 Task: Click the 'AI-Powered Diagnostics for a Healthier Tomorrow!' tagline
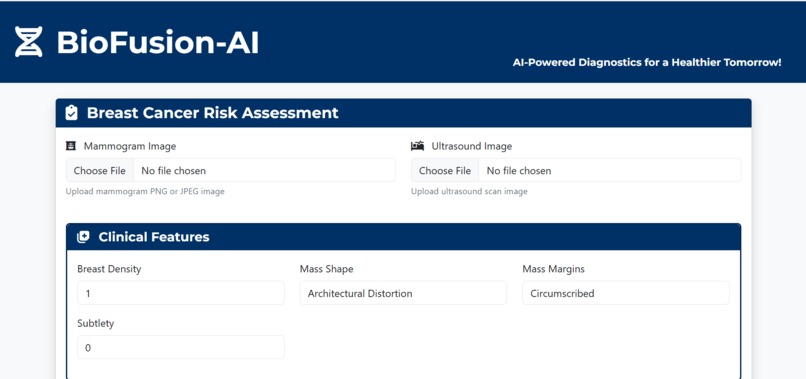pyautogui.click(x=647, y=63)
